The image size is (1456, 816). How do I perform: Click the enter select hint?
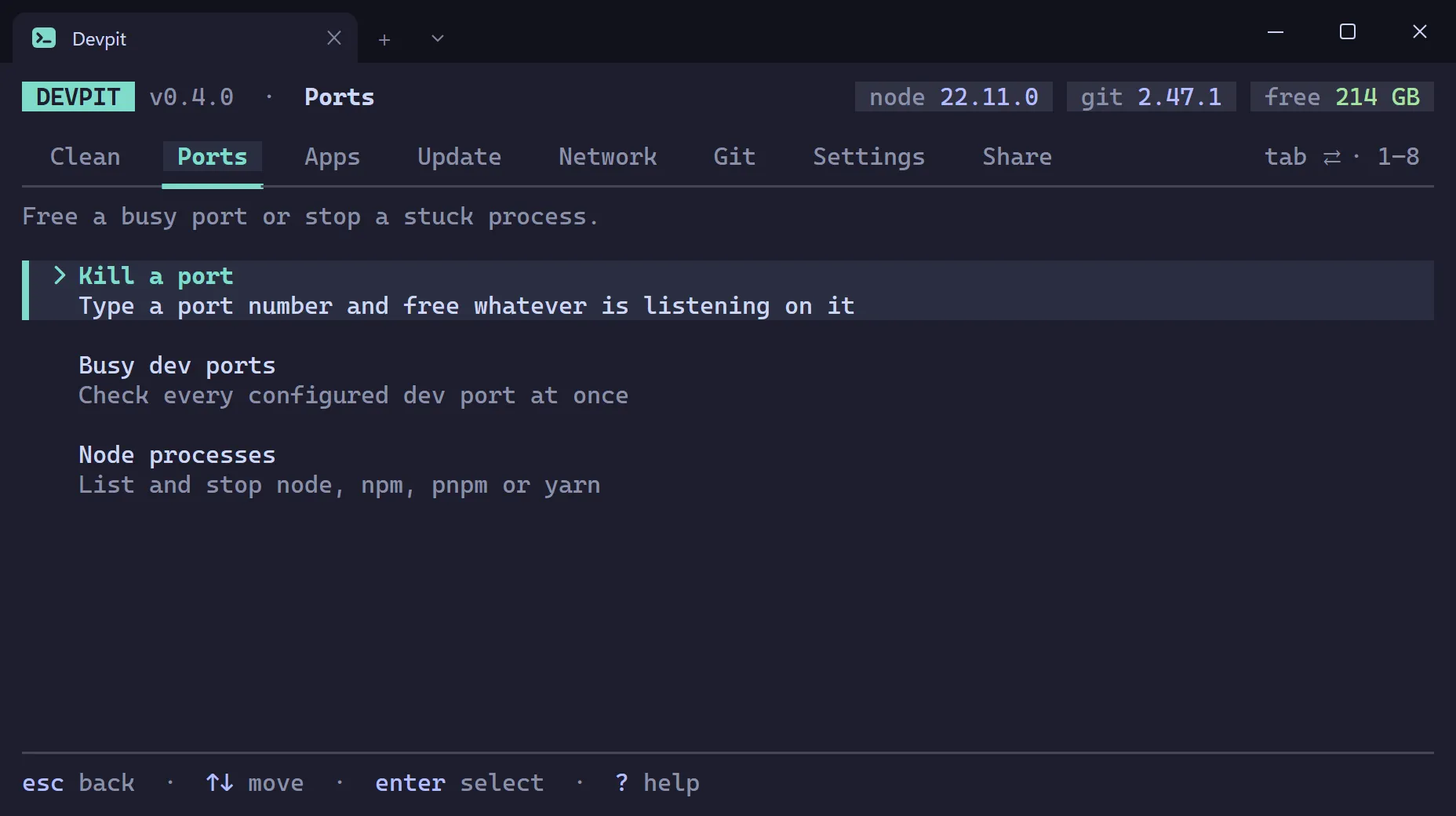click(460, 783)
